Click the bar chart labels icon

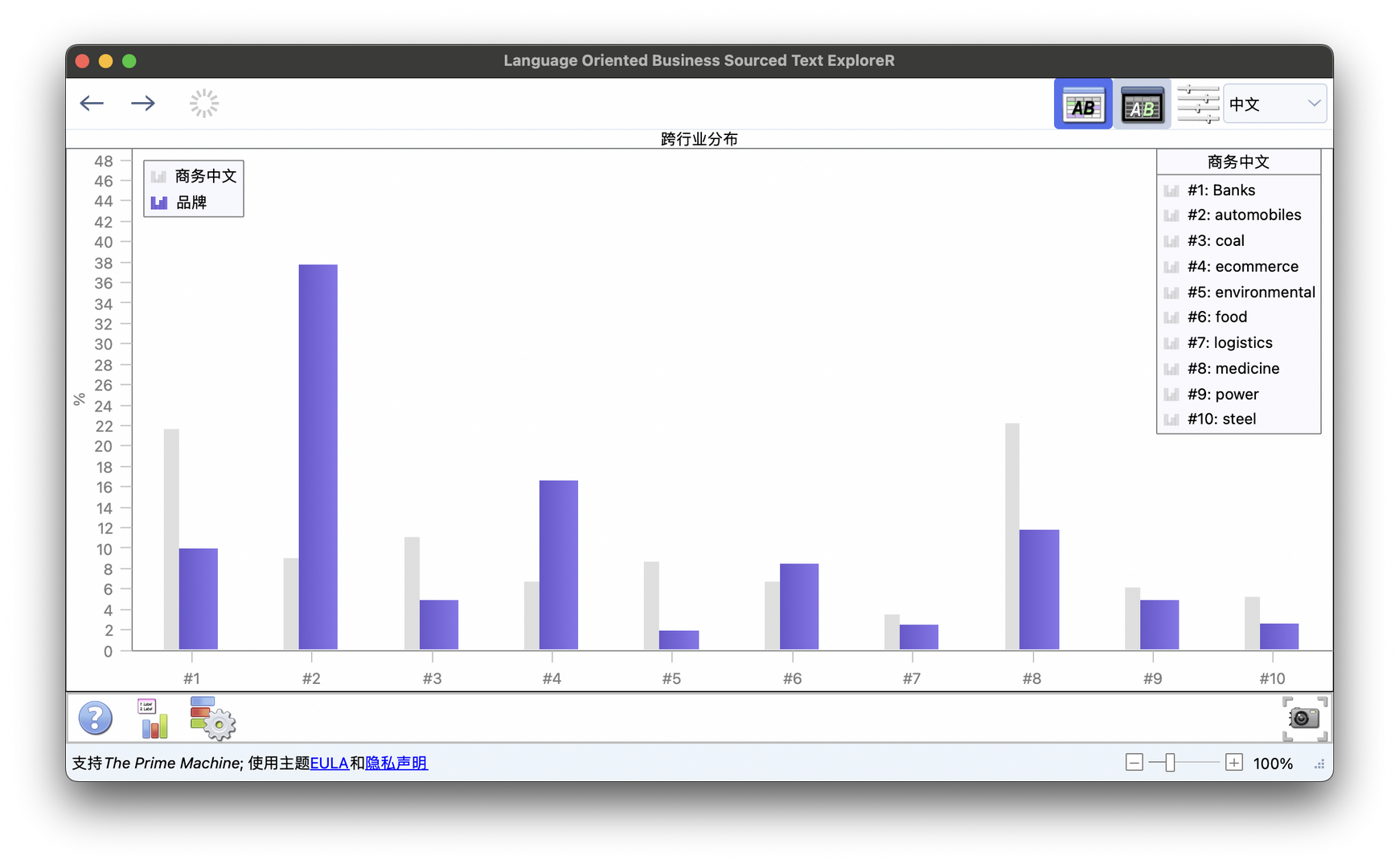click(153, 718)
